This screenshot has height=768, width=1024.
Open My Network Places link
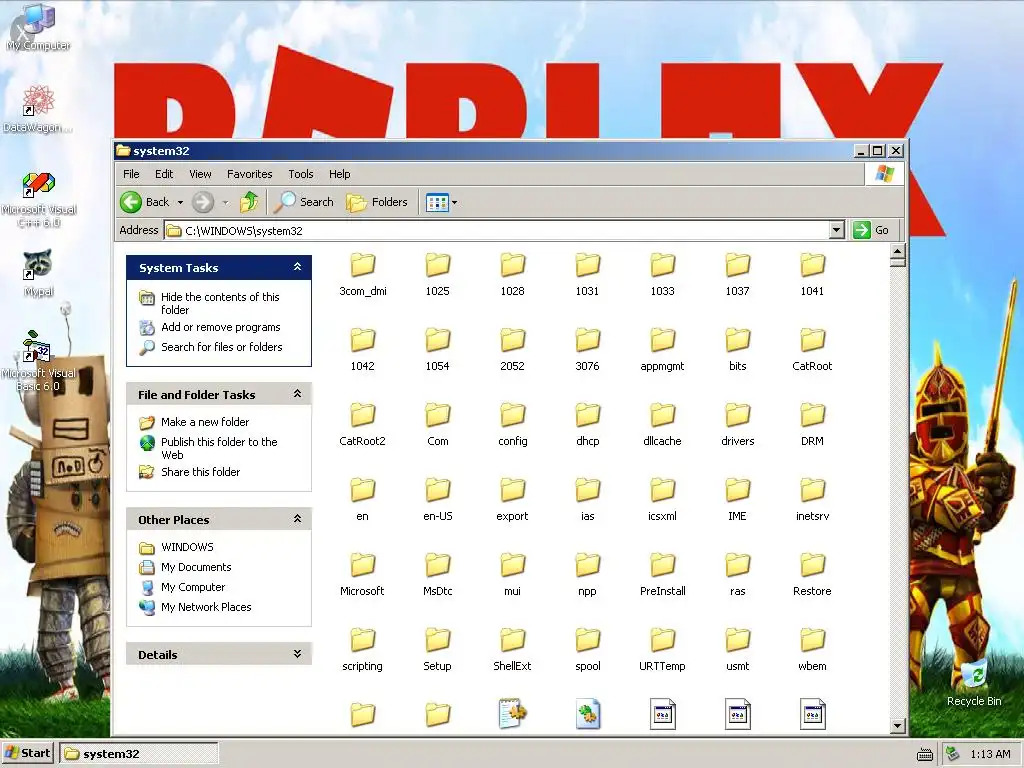pyautogui.click(x=206, y=607)
